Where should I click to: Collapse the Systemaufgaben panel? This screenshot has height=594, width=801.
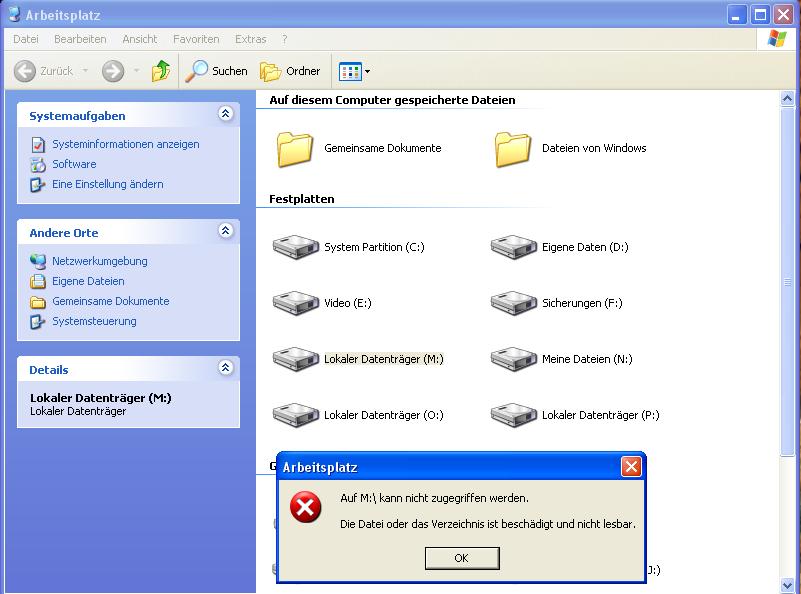225,113
